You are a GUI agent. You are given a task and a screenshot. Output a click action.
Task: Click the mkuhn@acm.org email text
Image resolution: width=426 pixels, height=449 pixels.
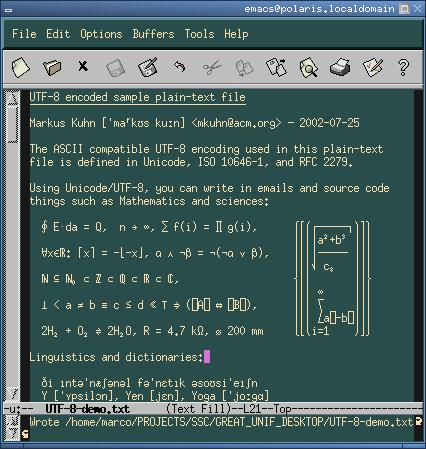pos(236,123)
